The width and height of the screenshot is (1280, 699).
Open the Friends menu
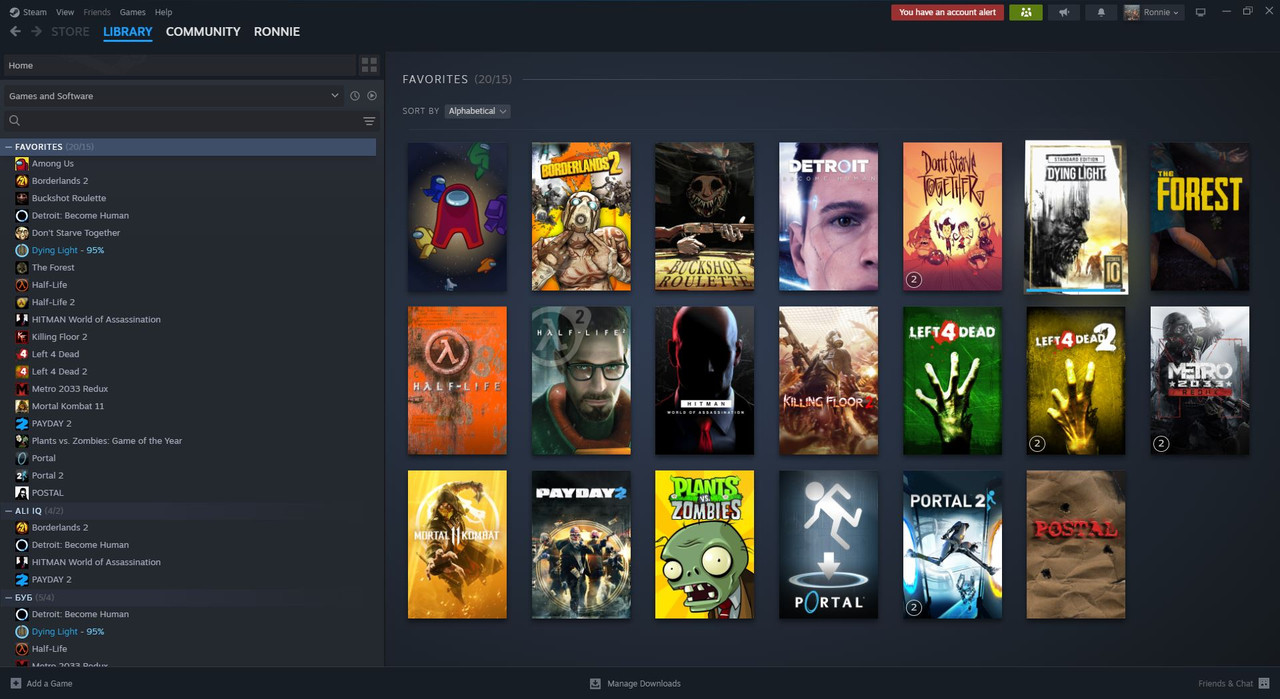[97, 12]
